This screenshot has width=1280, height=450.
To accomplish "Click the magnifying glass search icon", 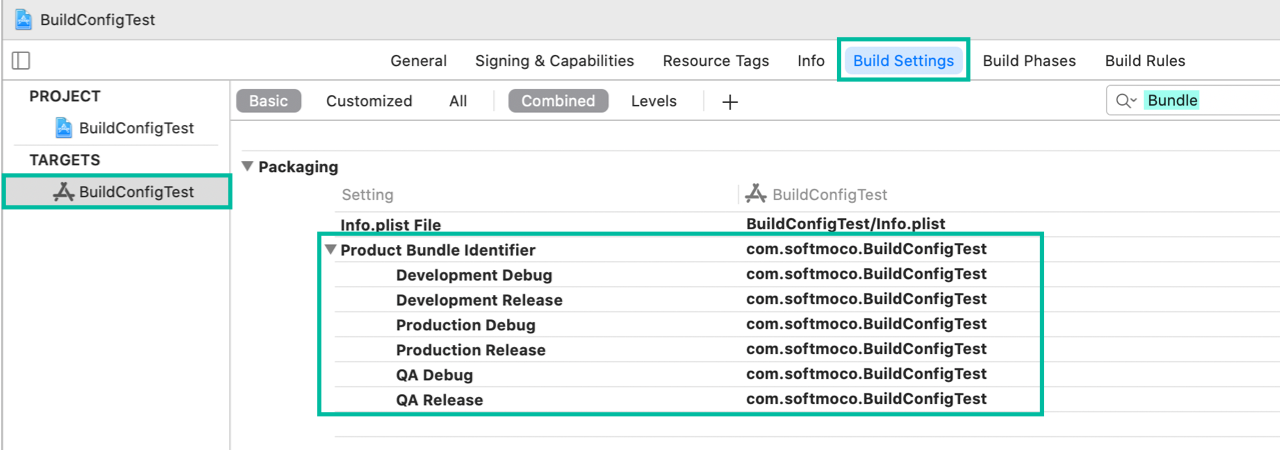I will 1125,100.
